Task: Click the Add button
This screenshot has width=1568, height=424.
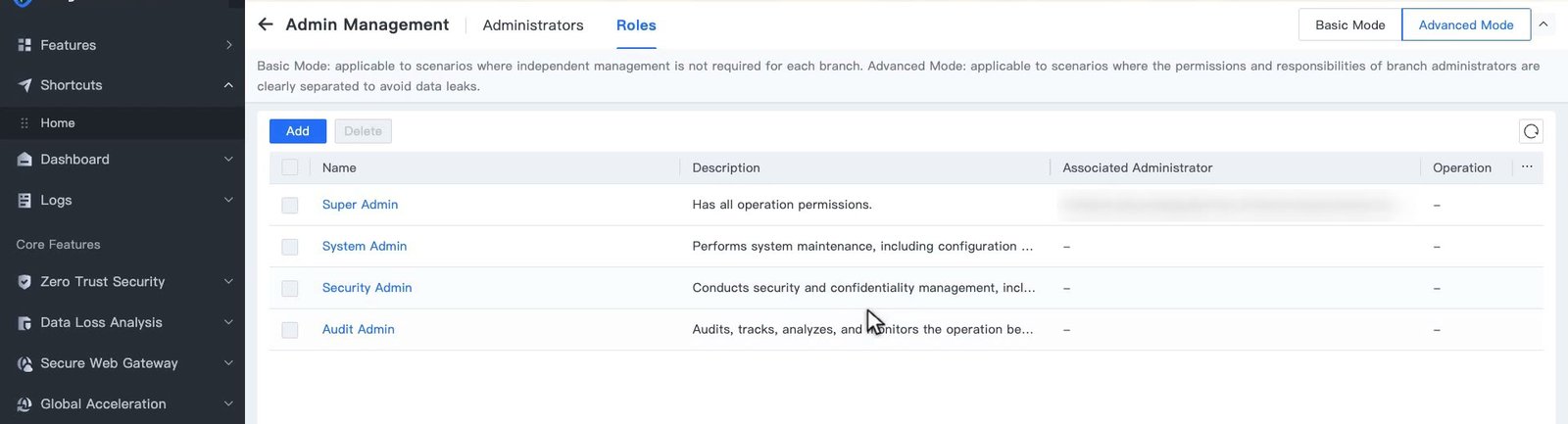Action: pos(298,131)
